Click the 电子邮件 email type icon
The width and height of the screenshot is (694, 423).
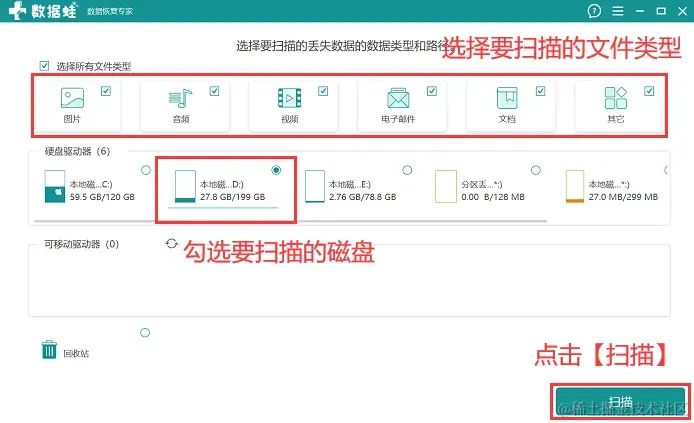coord(398,98)
